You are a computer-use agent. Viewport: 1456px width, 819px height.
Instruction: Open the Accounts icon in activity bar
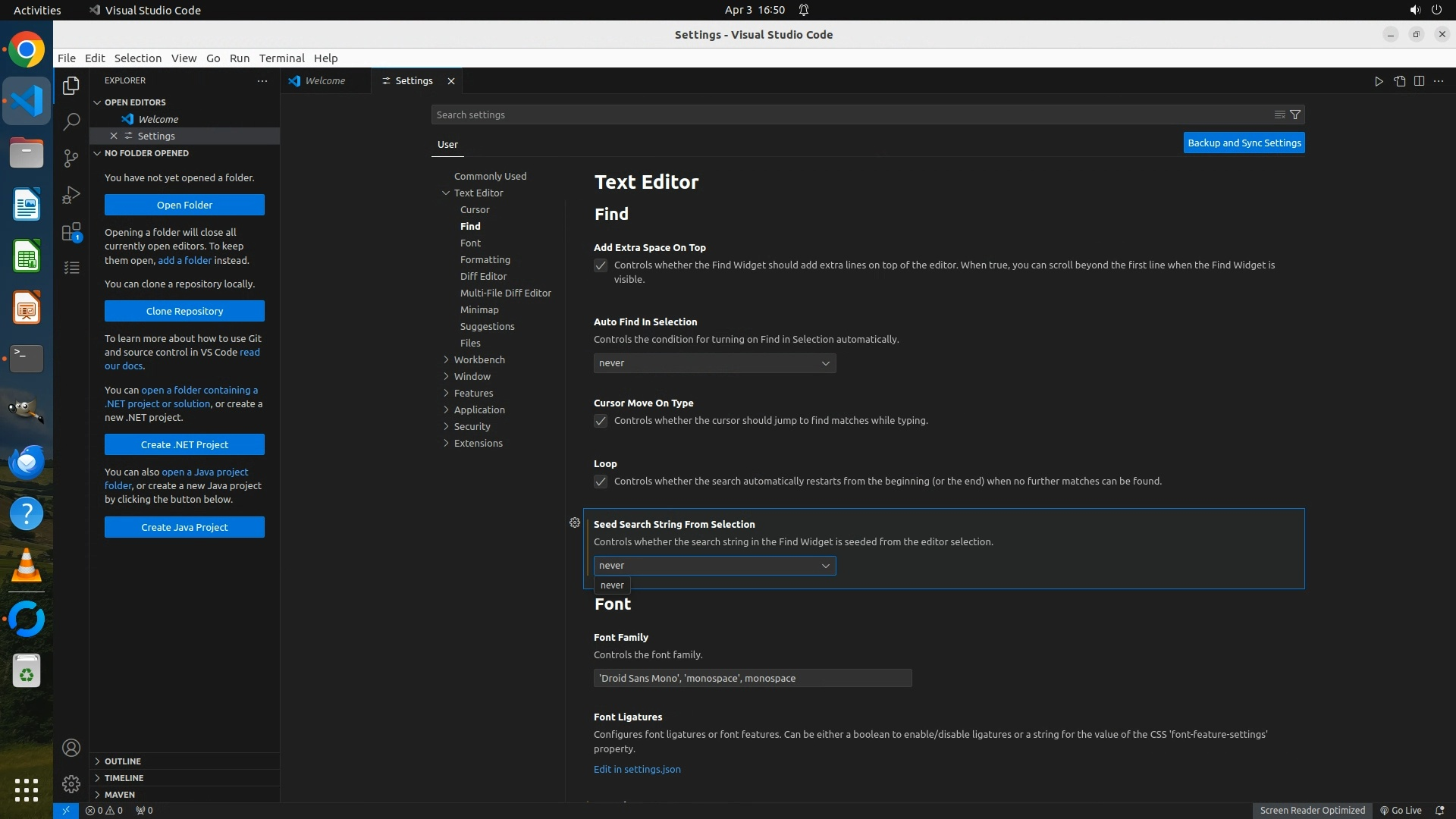click(x=71, y=748)
